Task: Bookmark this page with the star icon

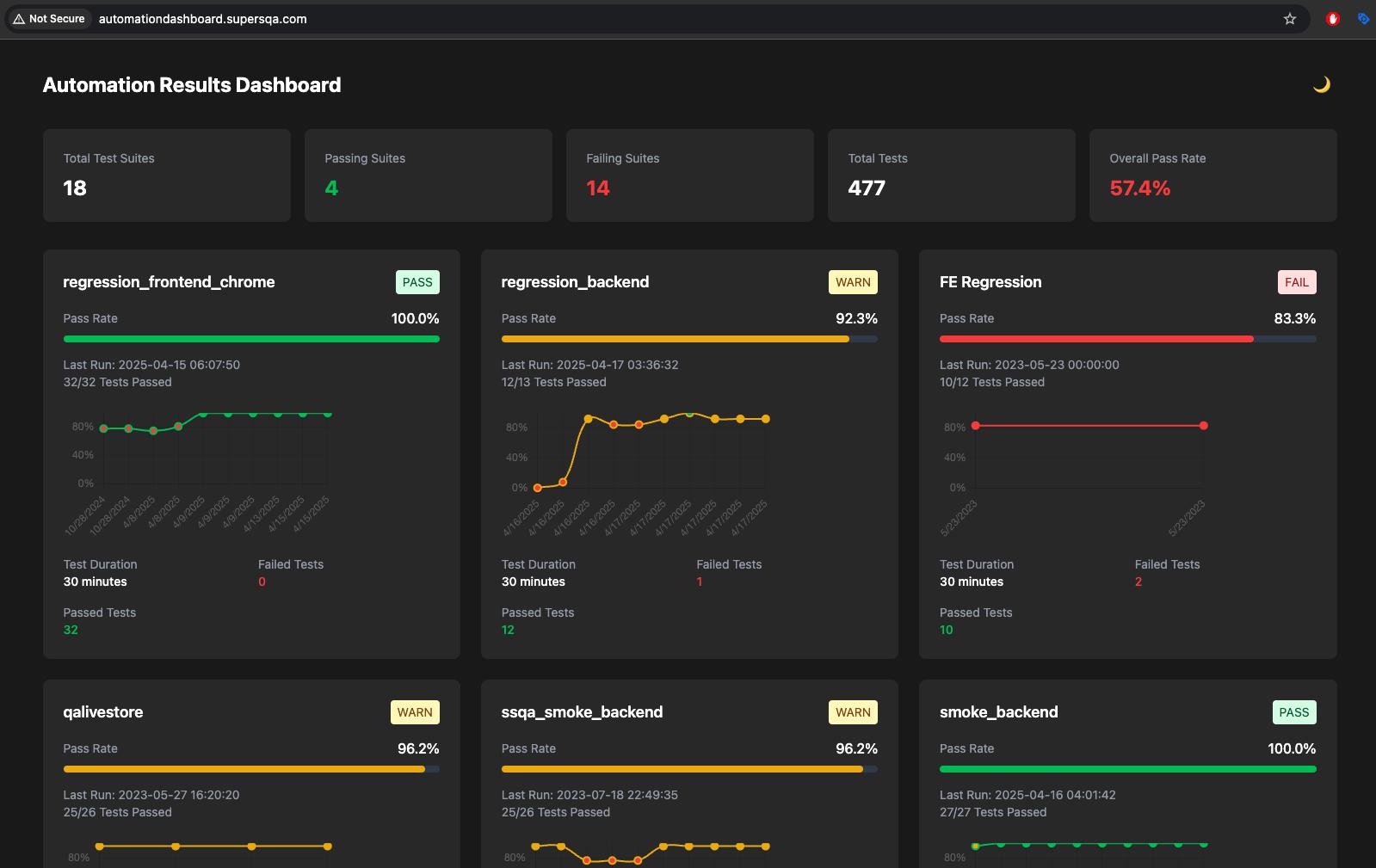Action: (x=1289, y=19)
